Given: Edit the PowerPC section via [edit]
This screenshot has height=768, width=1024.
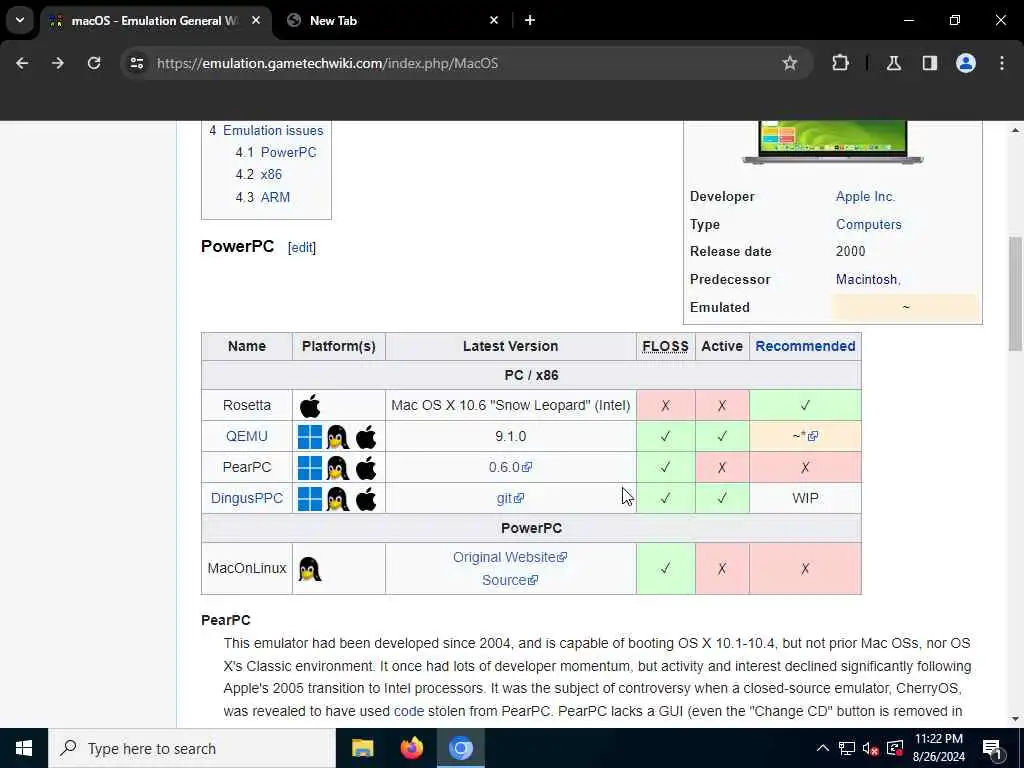Looking at the screenshot, I should click(x=302, y=248).
